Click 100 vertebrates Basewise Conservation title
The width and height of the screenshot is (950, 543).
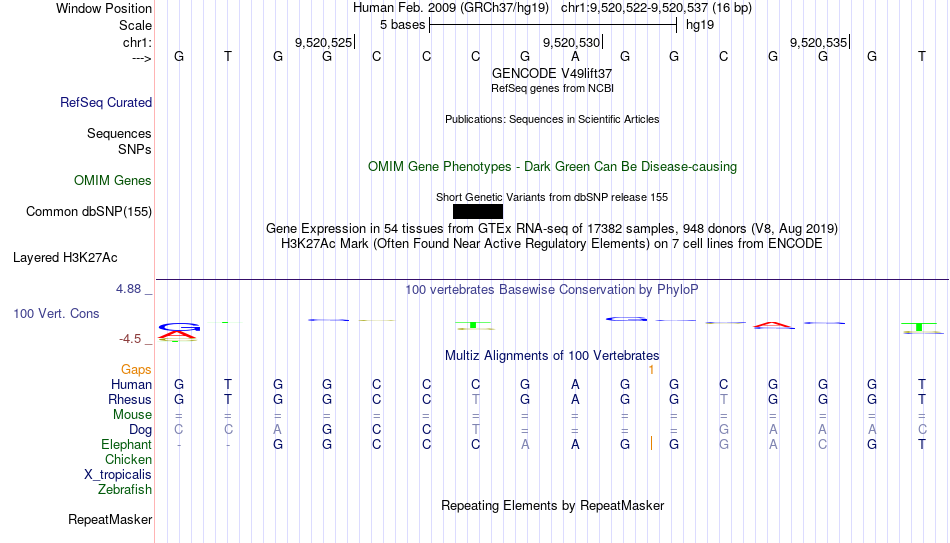tap(552, 290)
